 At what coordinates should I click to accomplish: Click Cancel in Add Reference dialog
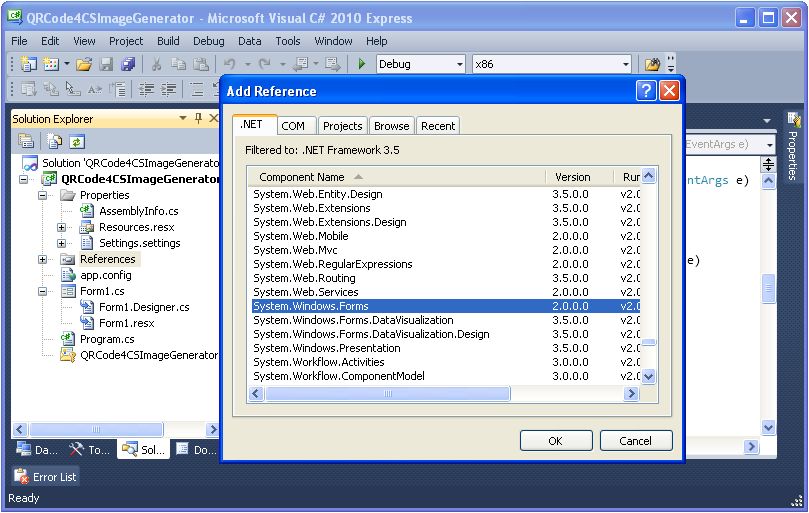[x=635, y=441]
